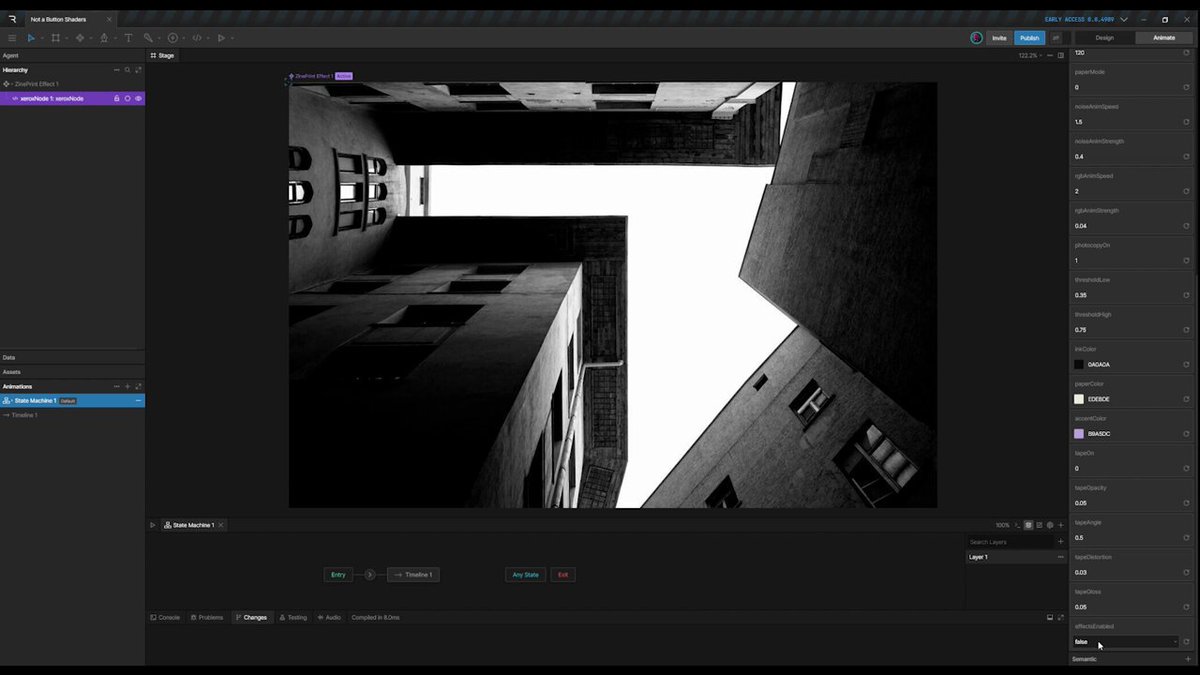Viewport: 1200px width, 675px height.
Task: Toggle visibility eye of xeroxNode 1
Action: tap(138, 98)
